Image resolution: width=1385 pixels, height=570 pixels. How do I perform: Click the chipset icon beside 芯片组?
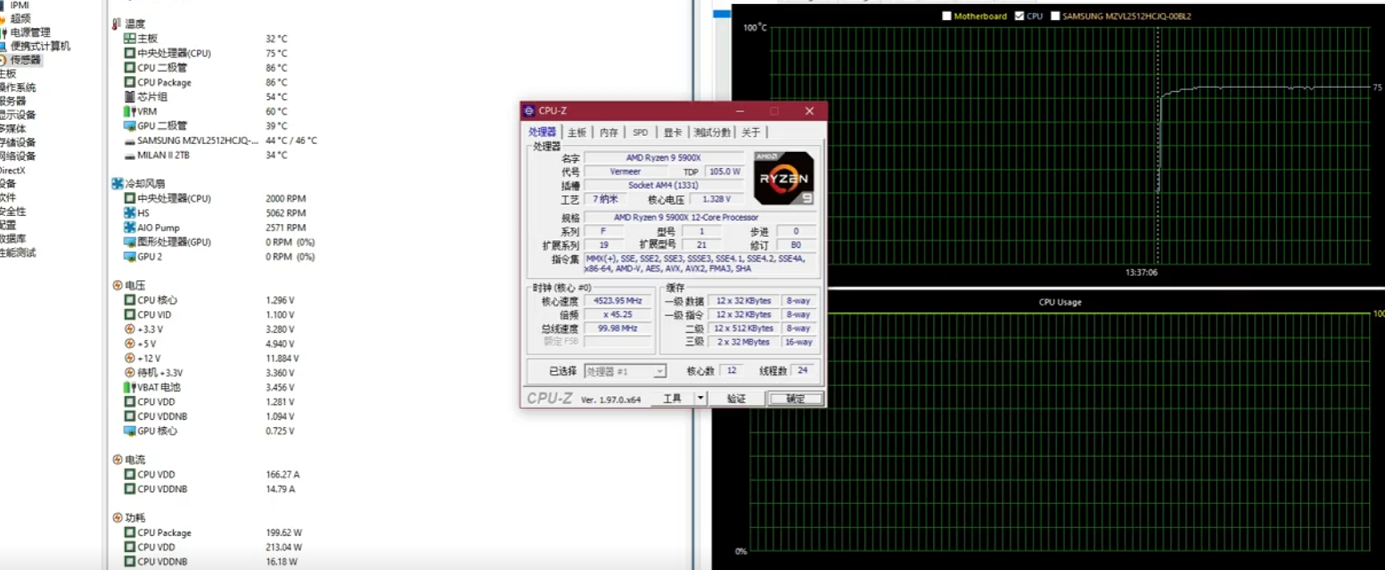(130, 97)
